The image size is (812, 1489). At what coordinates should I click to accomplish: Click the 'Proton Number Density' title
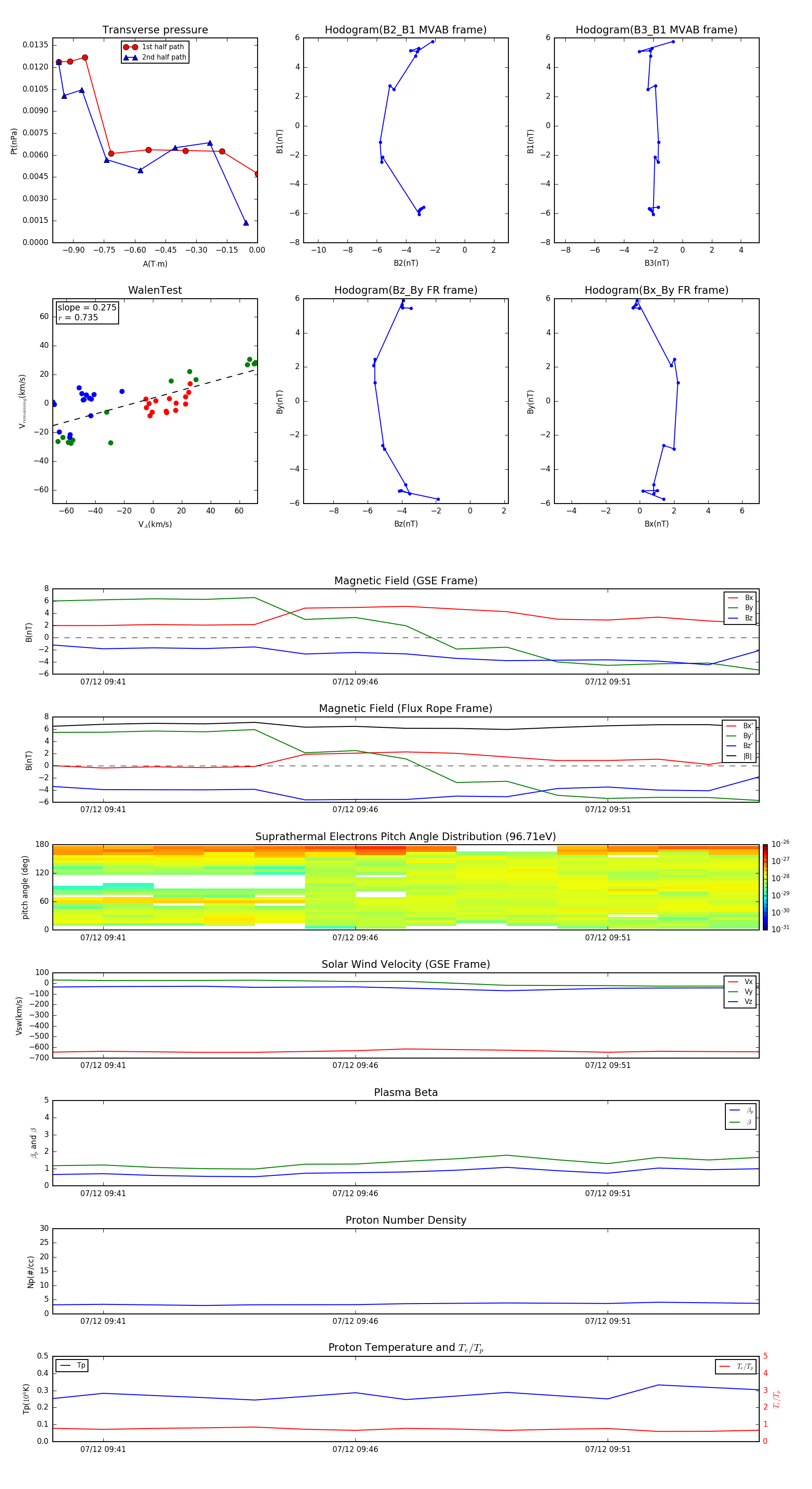tap(406, 1221)
